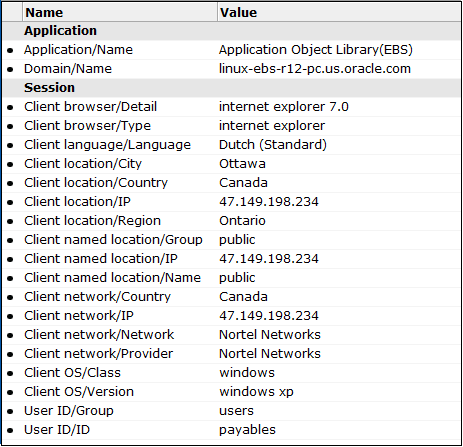The width and height of the screenshot is (463, 447).
Task: Select the Client browser/Type row
Action: click(x=231, y=126)
